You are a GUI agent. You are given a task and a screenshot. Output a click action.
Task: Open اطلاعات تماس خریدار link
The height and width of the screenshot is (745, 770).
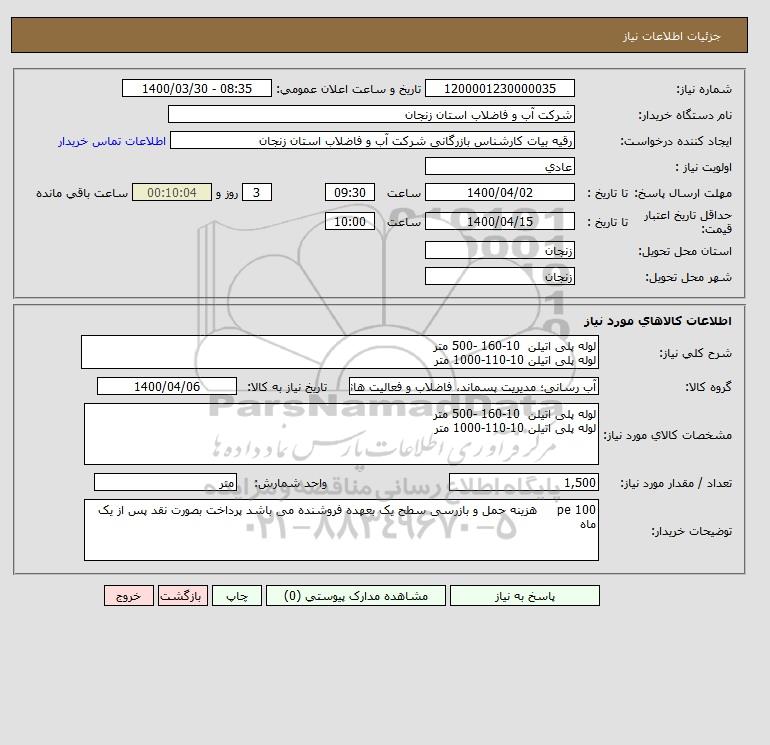click(112, 141)
